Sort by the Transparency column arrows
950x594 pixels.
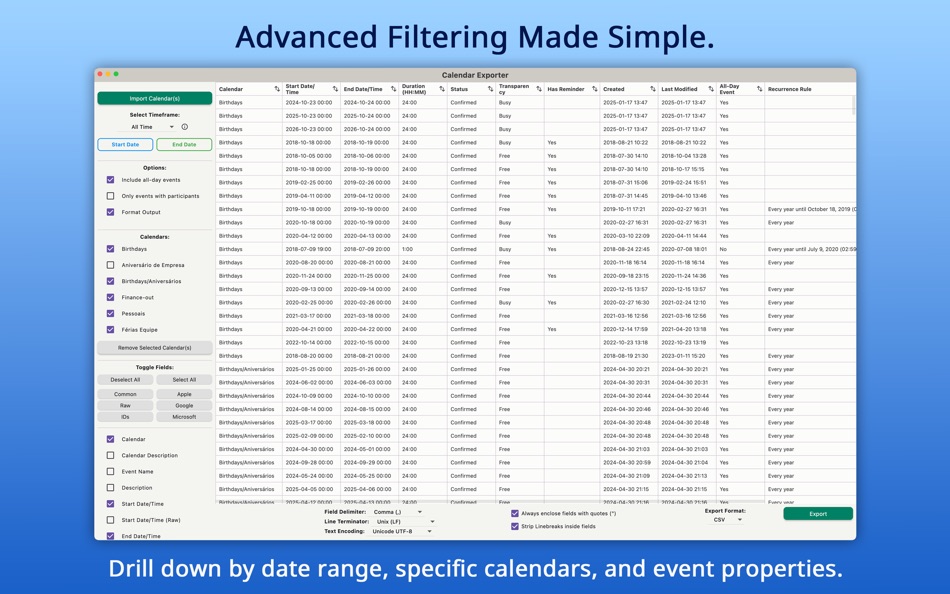pyautogui.click(x=539, y=89)
